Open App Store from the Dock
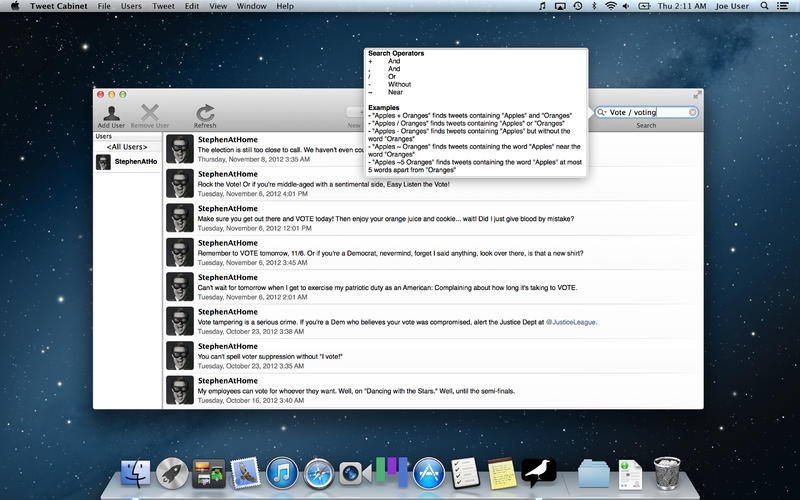The width and height of the screenshot is (800, 500). pyautogui.click(x=429, y=473)
